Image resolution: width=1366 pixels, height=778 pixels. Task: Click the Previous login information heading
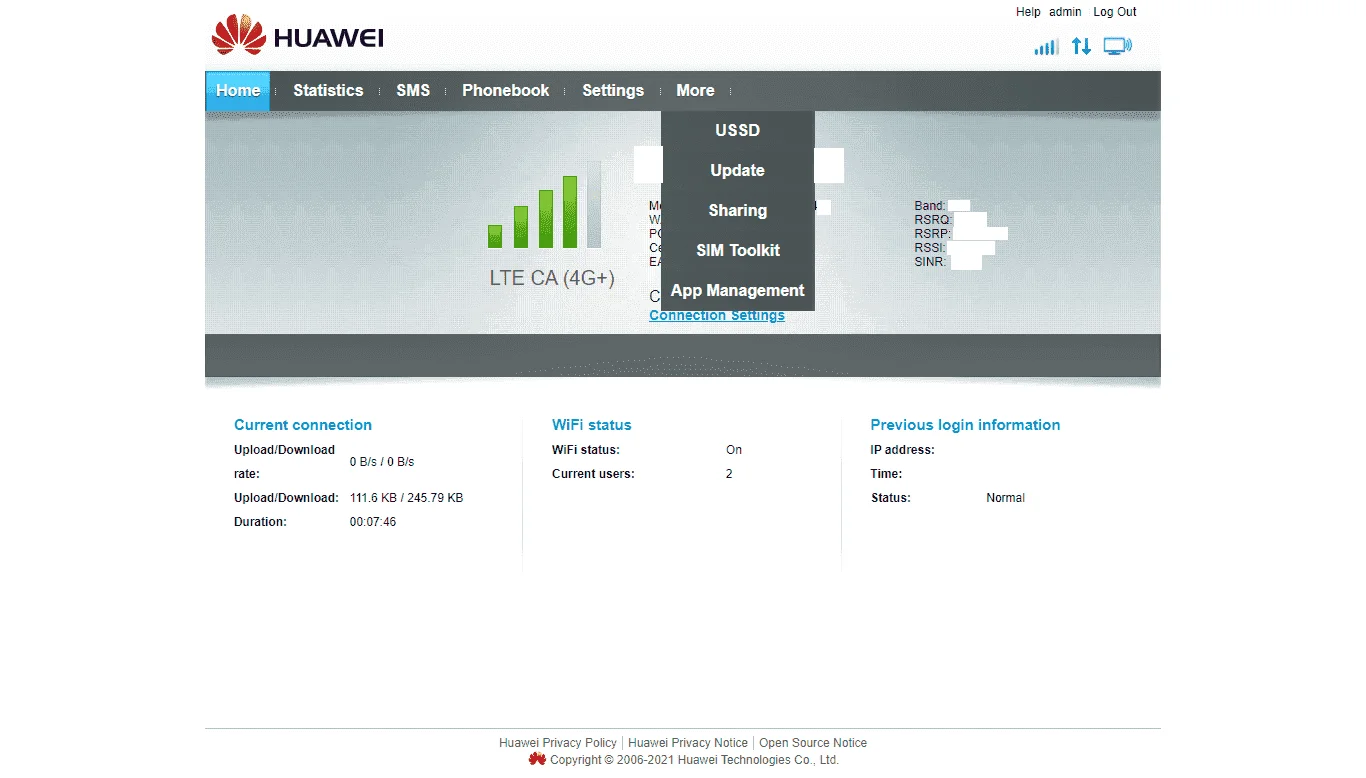coord(965,425)
